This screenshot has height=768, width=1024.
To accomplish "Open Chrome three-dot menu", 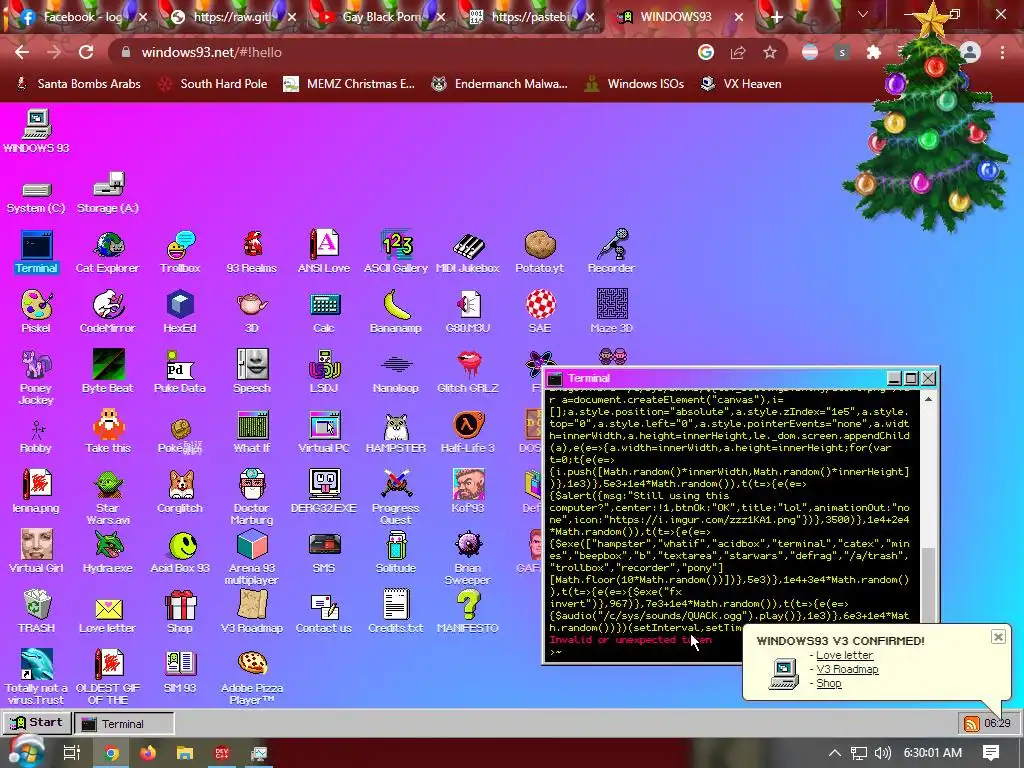I will point(1002,52).
